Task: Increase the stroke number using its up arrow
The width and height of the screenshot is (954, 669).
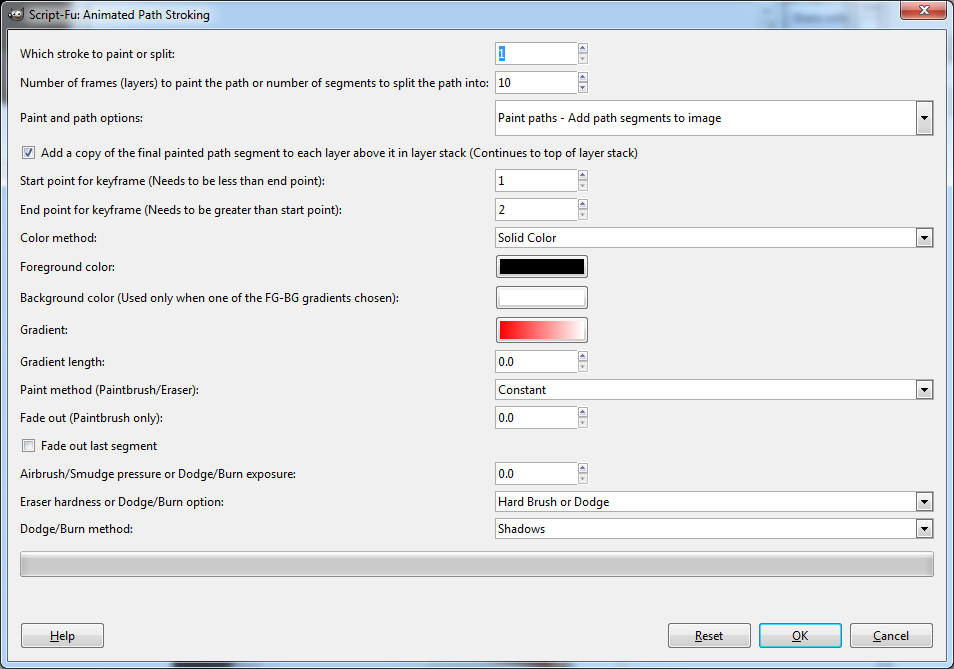Action: pos(582,49)
